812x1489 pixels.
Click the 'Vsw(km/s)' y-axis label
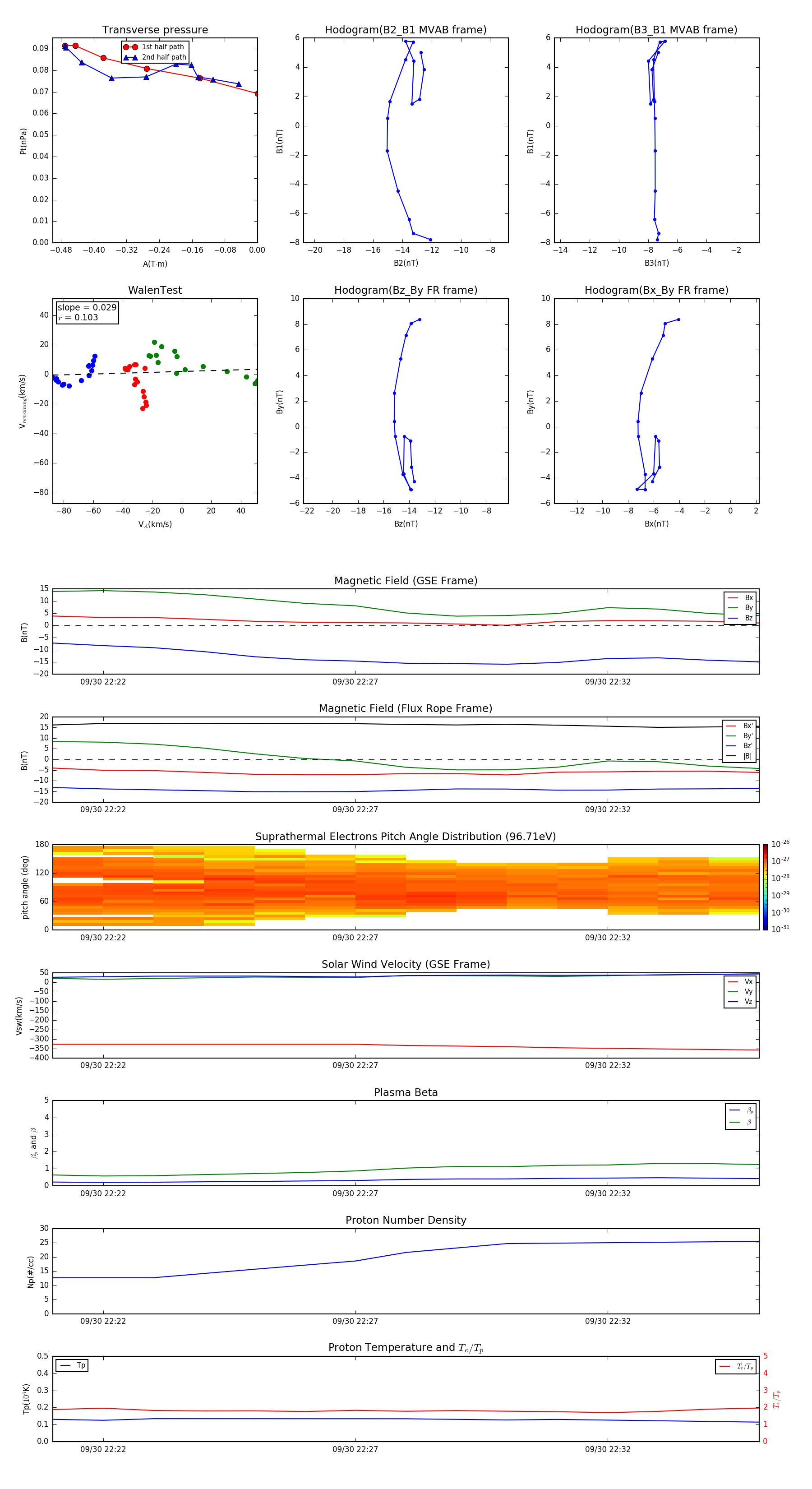point(19,1016)
